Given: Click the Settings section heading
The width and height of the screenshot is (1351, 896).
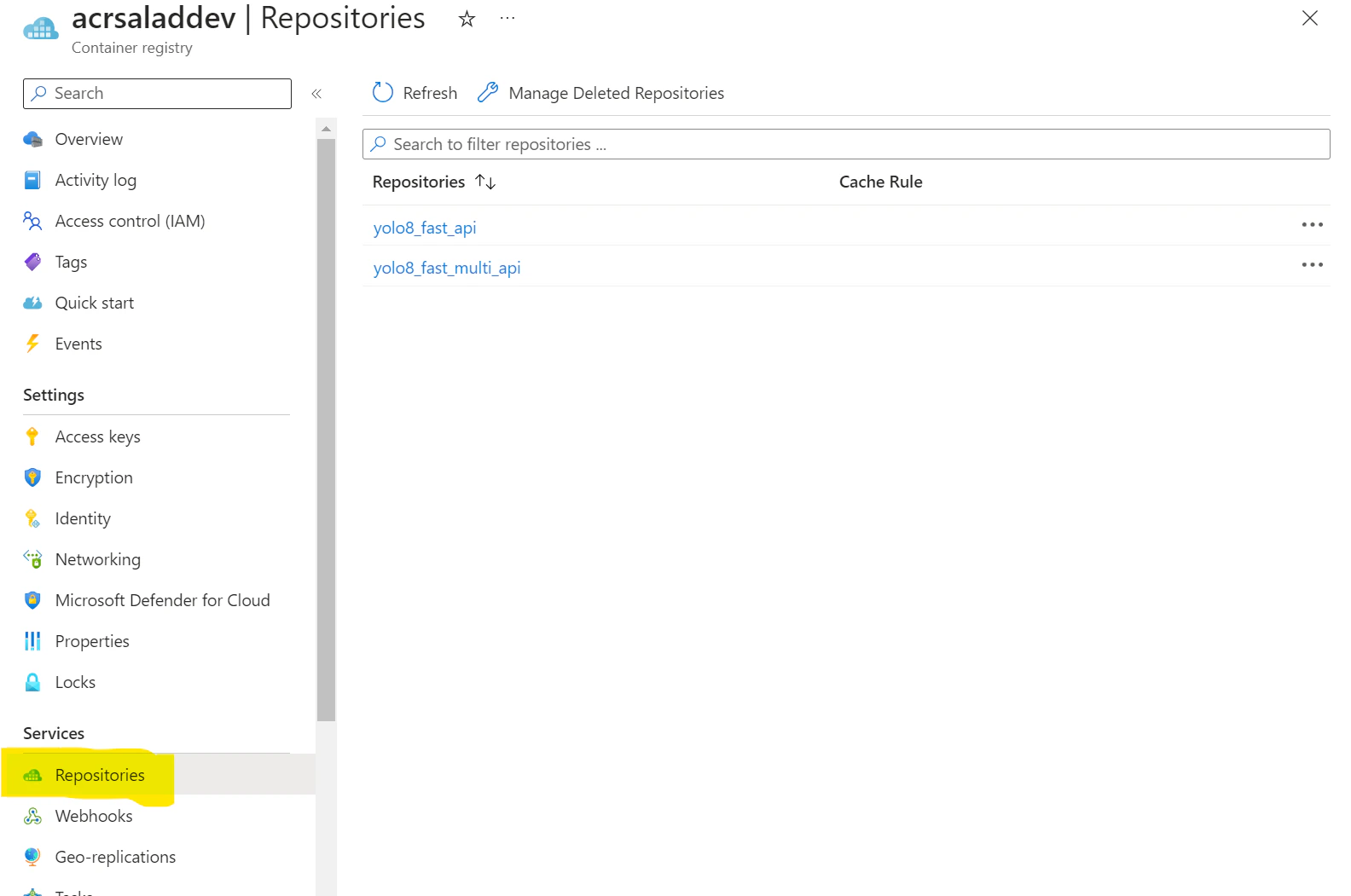Looking at the screenshot, I should (54, 395).
